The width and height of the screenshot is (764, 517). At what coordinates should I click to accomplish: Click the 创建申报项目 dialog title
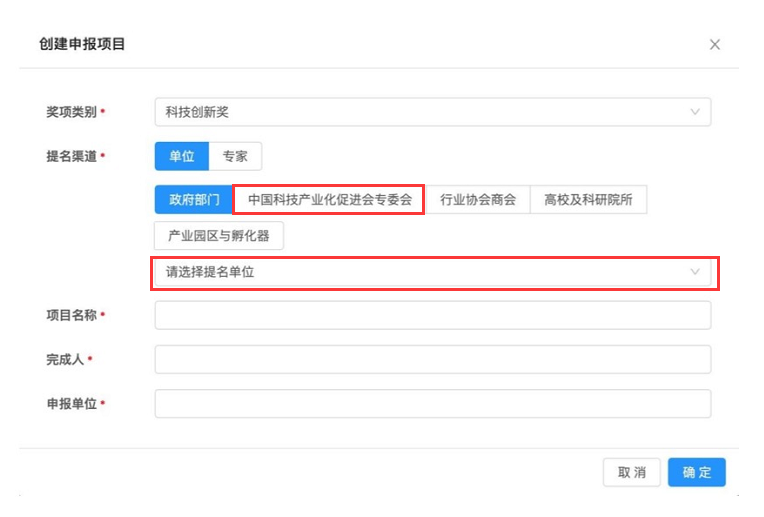pos(82,45)
